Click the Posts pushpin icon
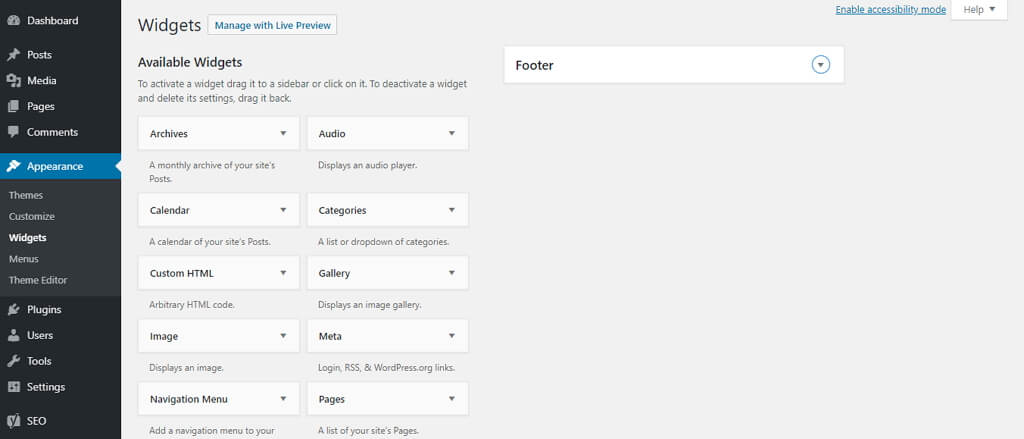 [x=13, y=55]
